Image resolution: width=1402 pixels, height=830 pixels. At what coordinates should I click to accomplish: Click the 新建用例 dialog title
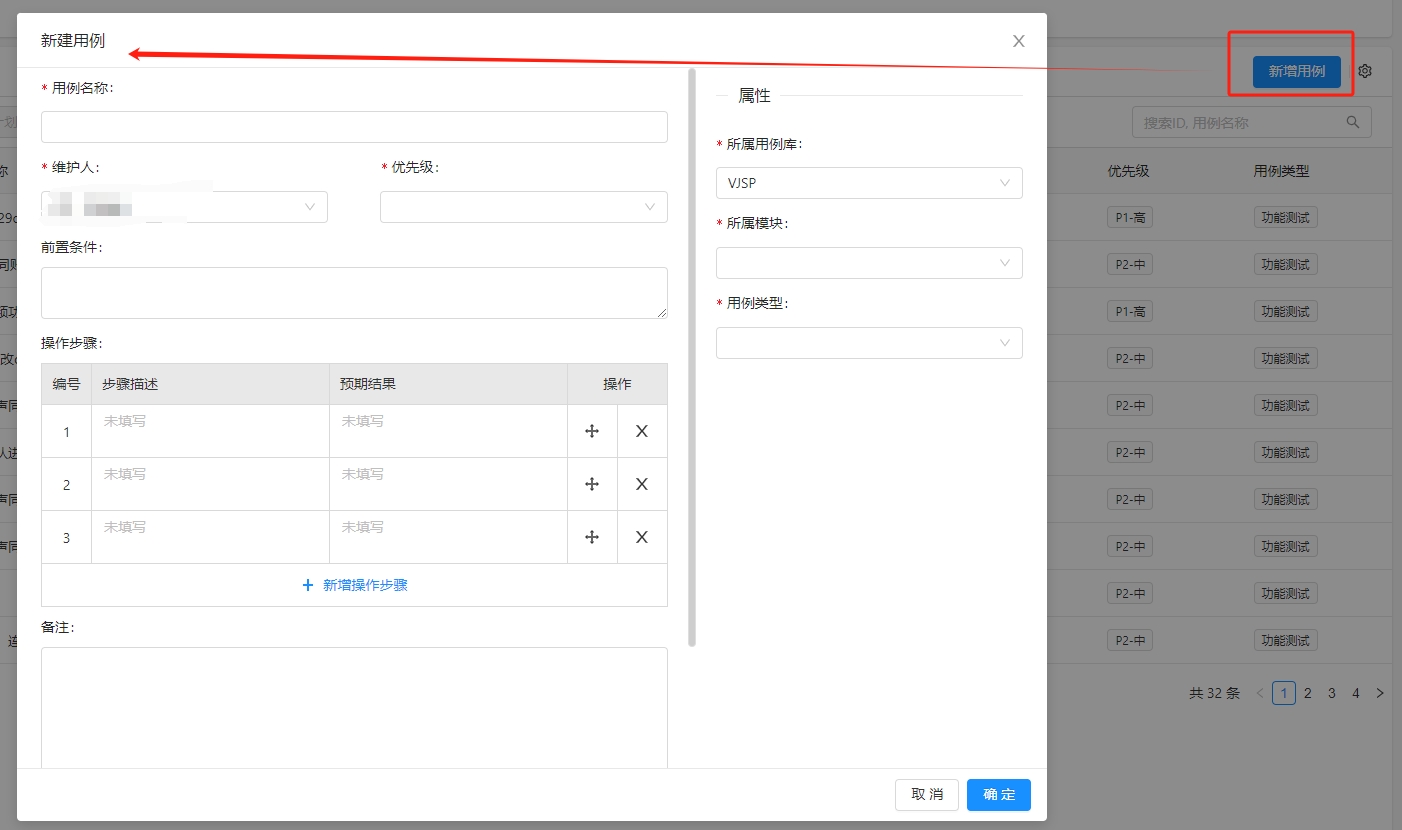pyautogui.click(x=73, y=41)
